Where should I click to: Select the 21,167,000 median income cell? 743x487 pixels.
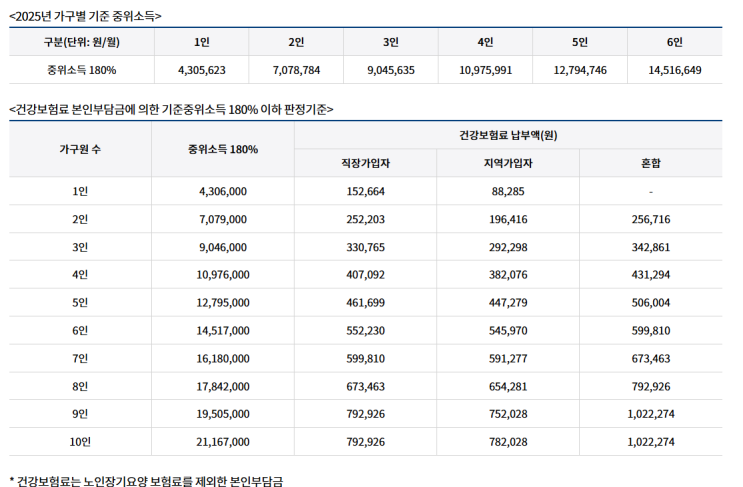click(223, 441)
